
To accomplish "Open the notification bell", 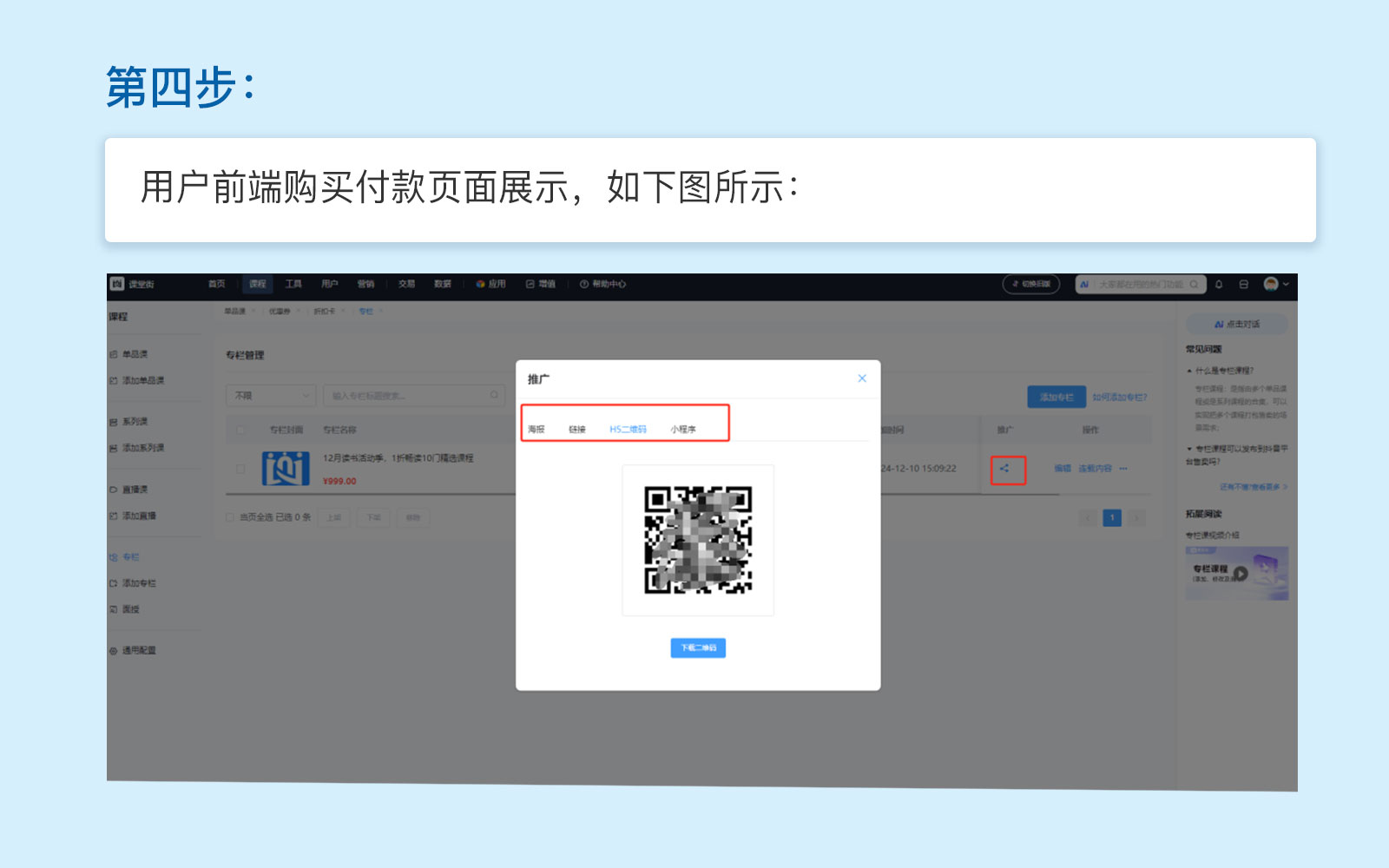I will tap(1219, 284).
